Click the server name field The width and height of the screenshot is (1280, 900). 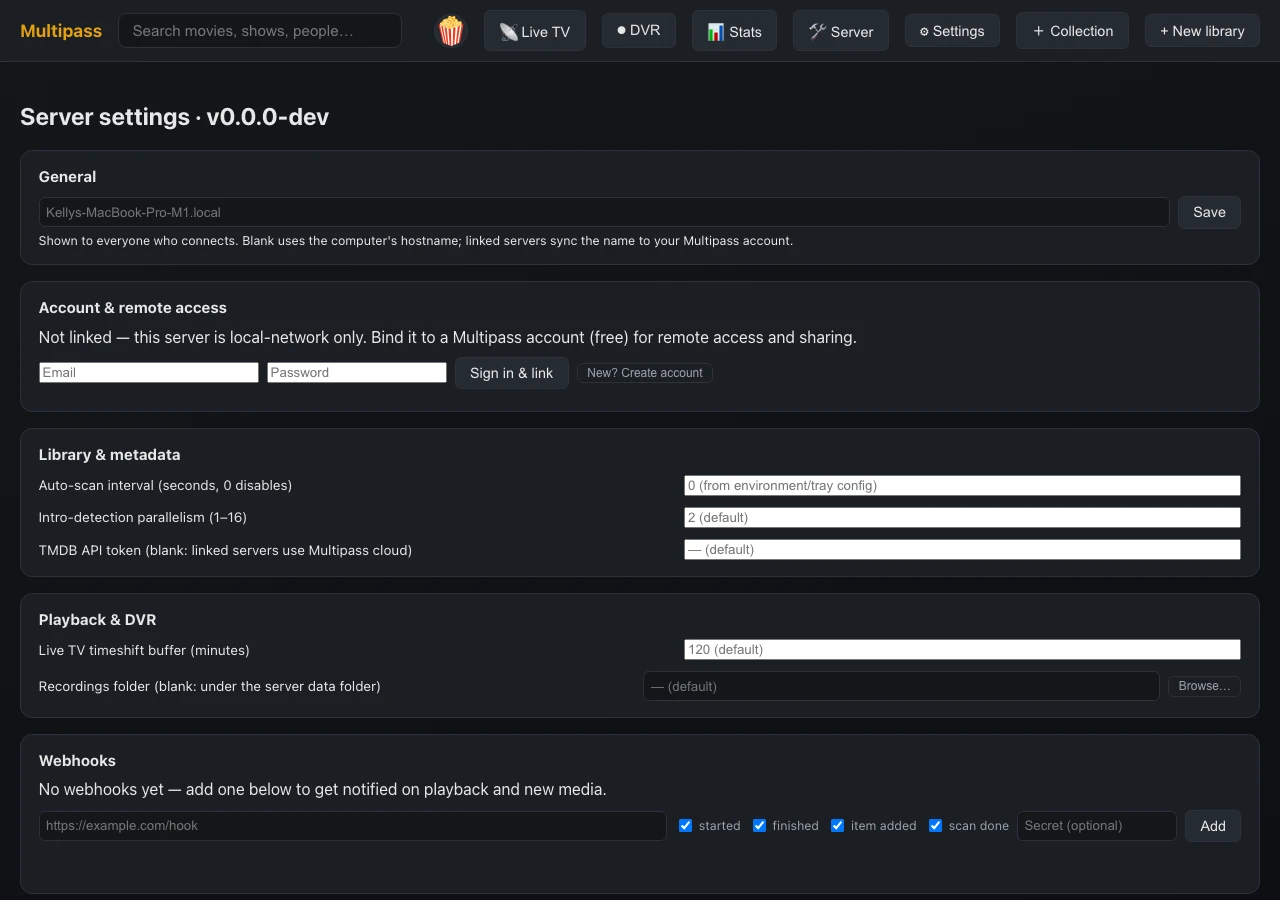pyautogui.click(x=604, y=212)
